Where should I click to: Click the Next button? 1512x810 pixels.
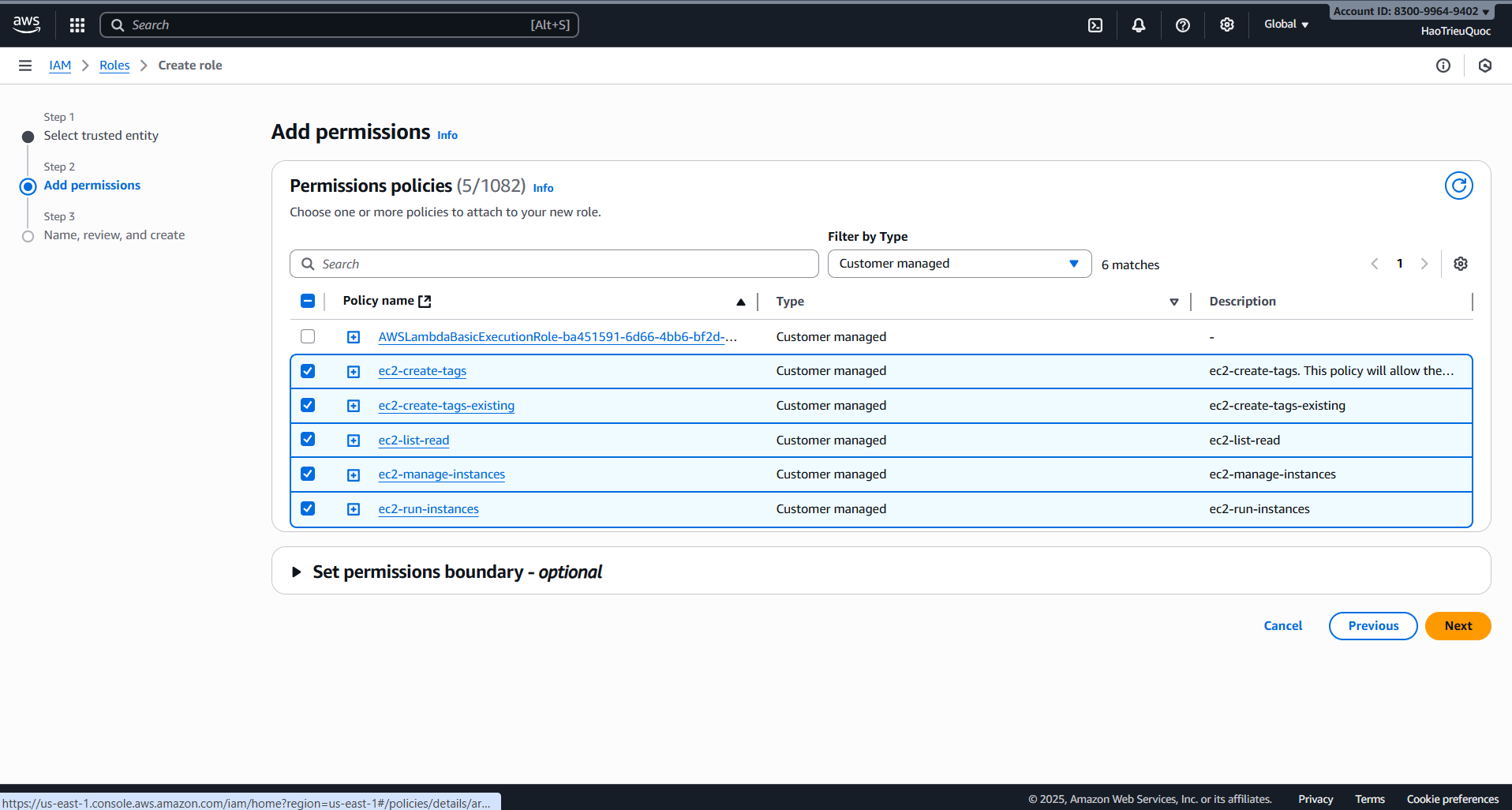[x=1458, y=626]
